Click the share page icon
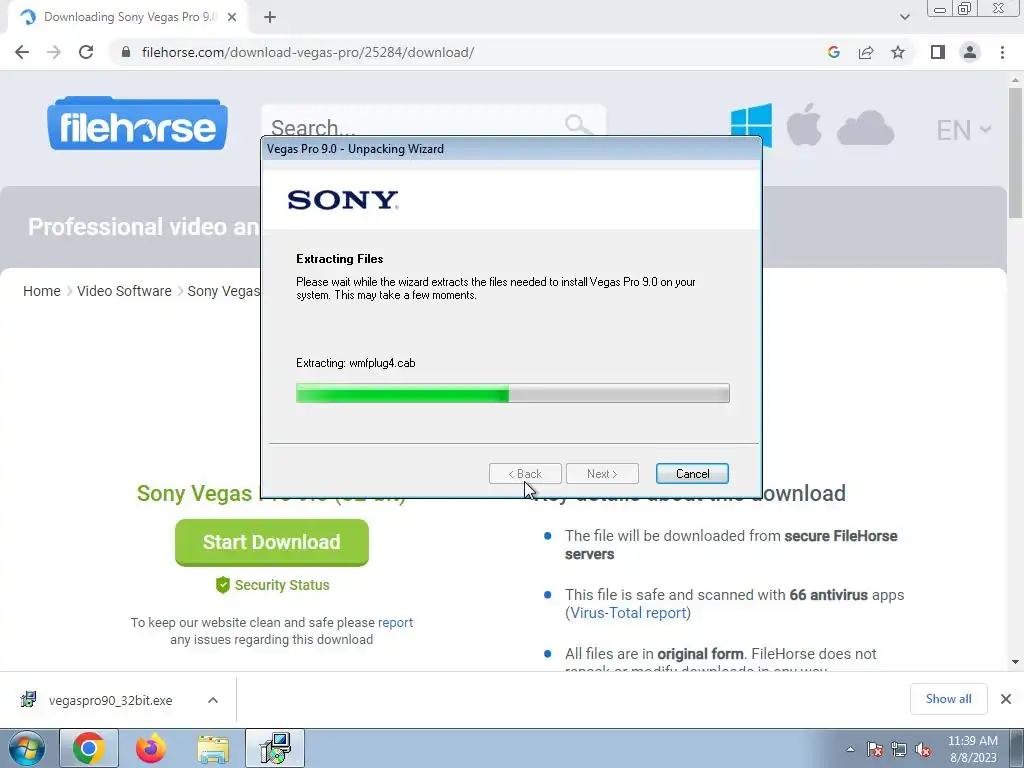 pyautogui.click(x=866, y=52)
